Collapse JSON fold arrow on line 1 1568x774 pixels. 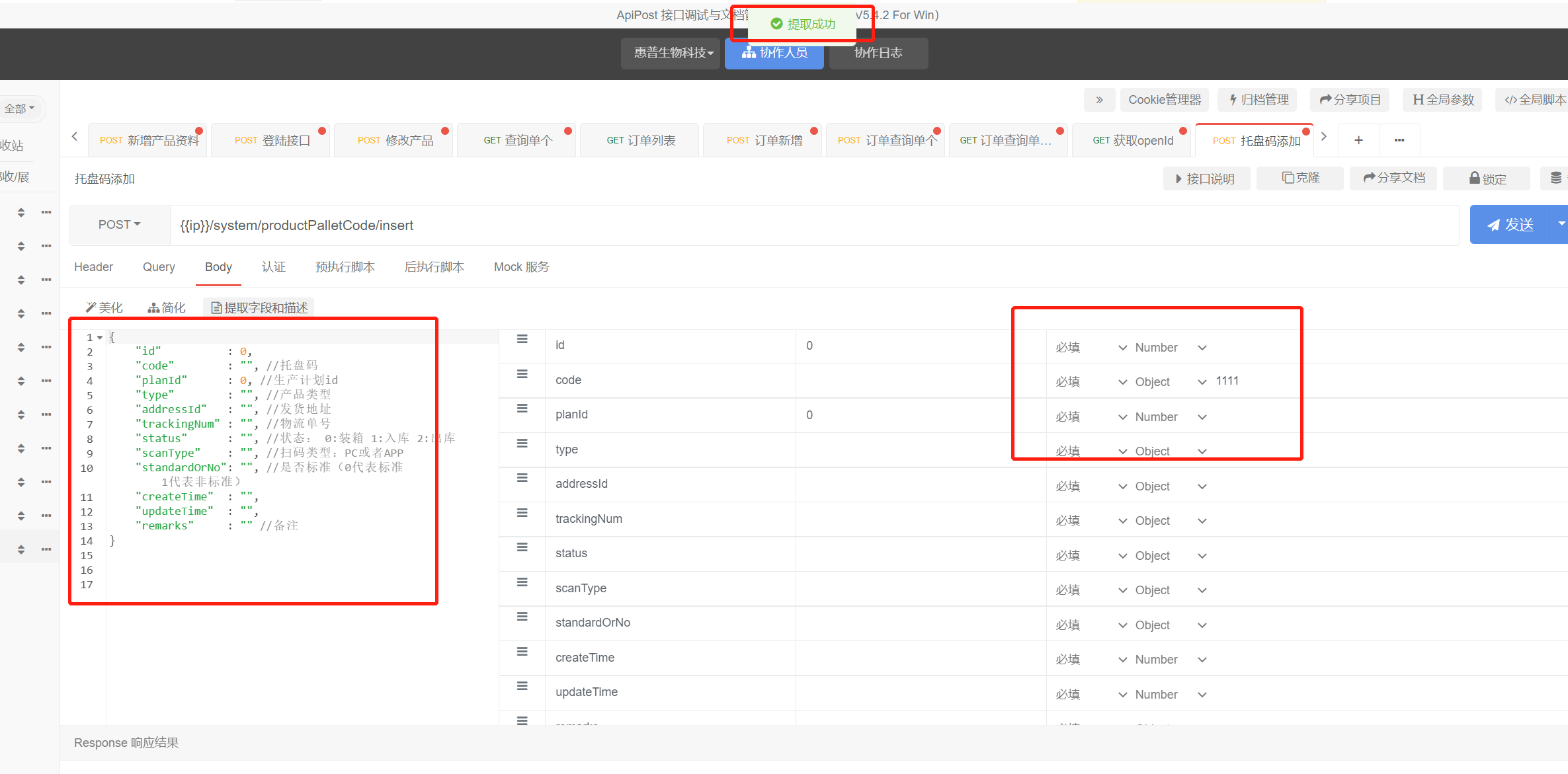(100, 337)
